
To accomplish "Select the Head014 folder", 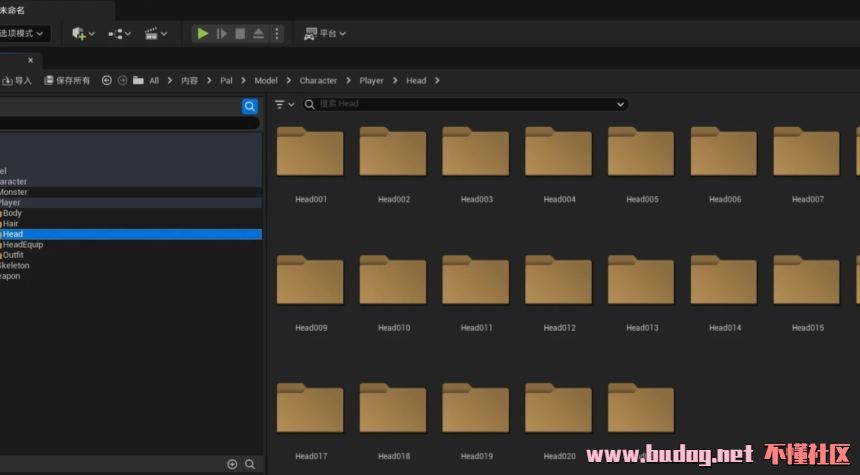I will tap(723, 280).
